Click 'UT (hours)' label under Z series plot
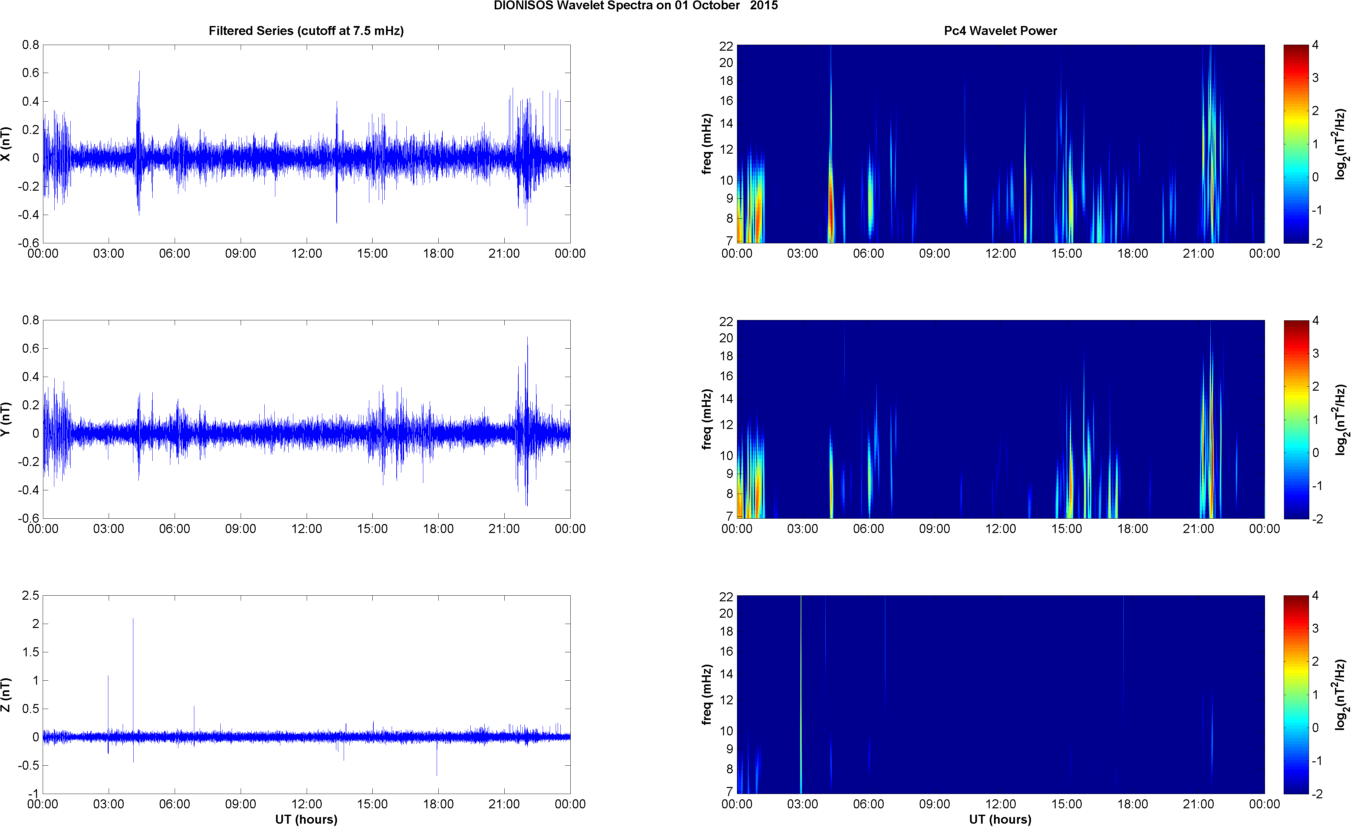 306,819
